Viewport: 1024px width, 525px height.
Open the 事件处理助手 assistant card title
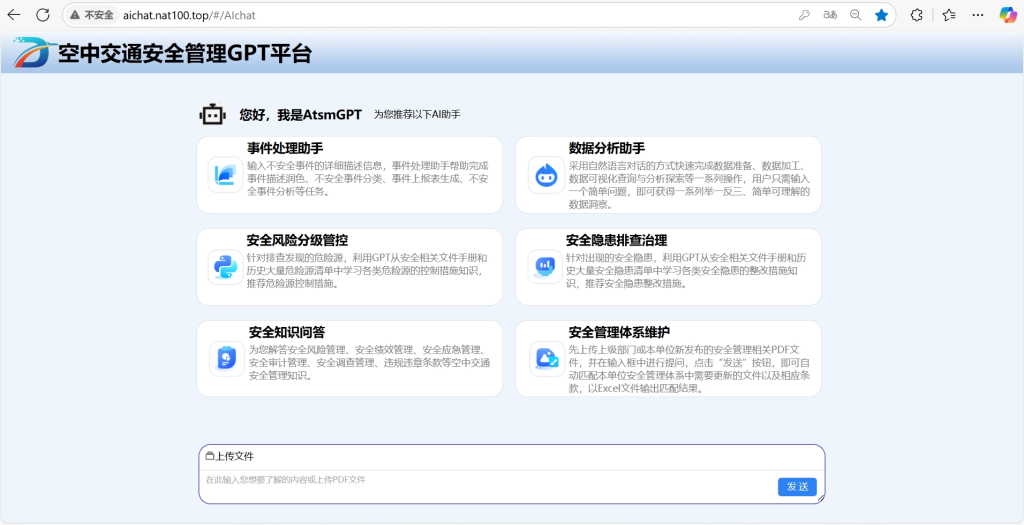(x=285, y=148)
